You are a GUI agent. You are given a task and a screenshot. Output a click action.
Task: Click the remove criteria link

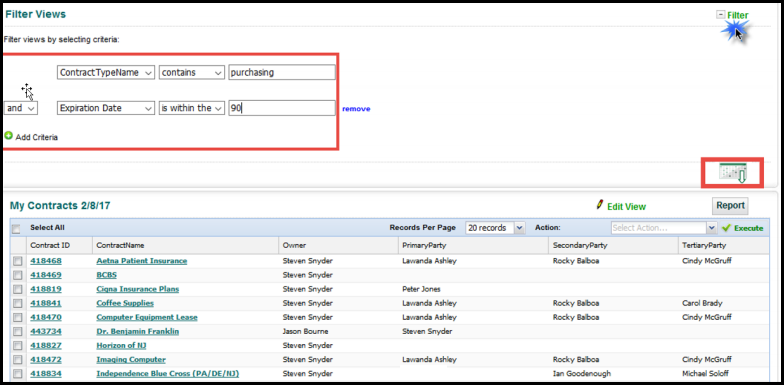point(356,108)
